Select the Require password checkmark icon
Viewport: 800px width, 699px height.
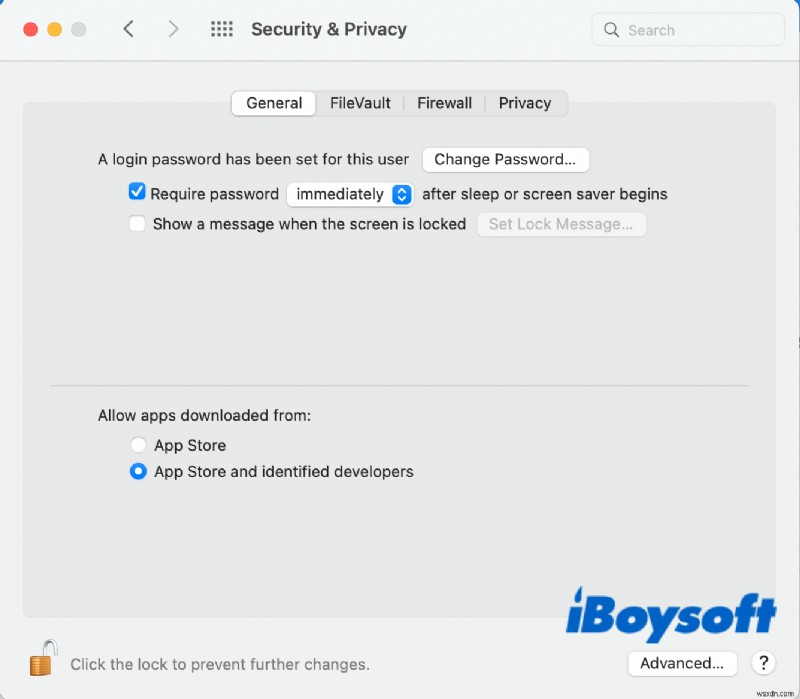(137, 192)
